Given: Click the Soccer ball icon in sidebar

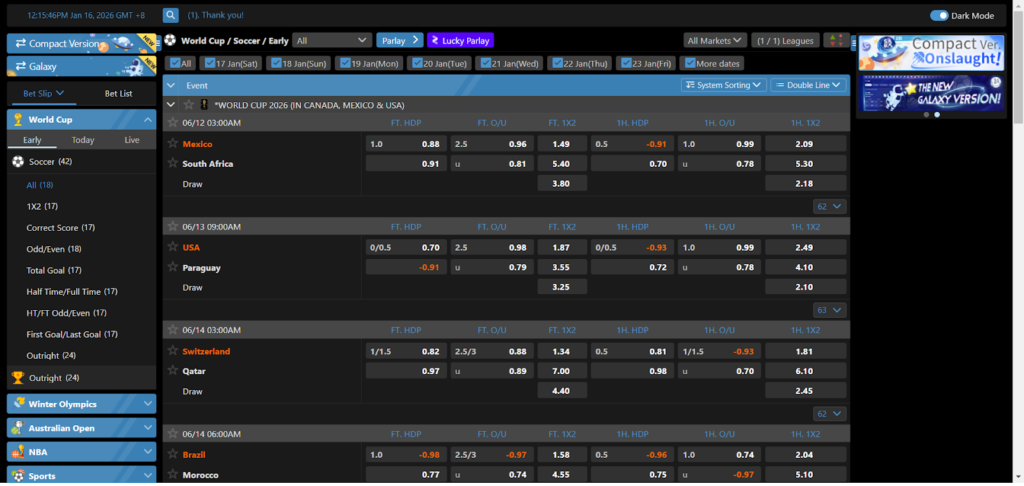Looking at the screenshot, I should [17, 161].
